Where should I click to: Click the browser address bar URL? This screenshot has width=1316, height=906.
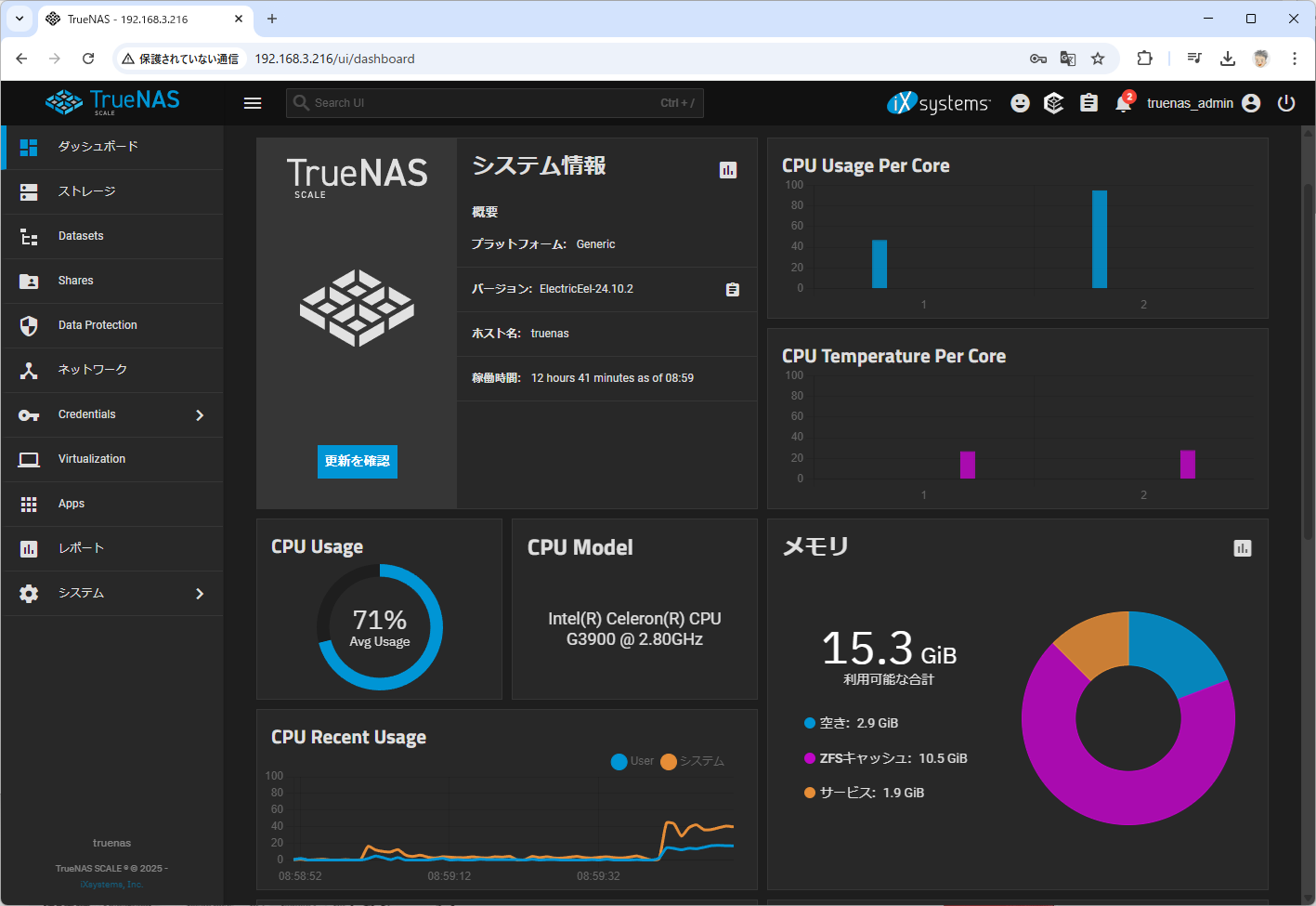pos(334,59)
